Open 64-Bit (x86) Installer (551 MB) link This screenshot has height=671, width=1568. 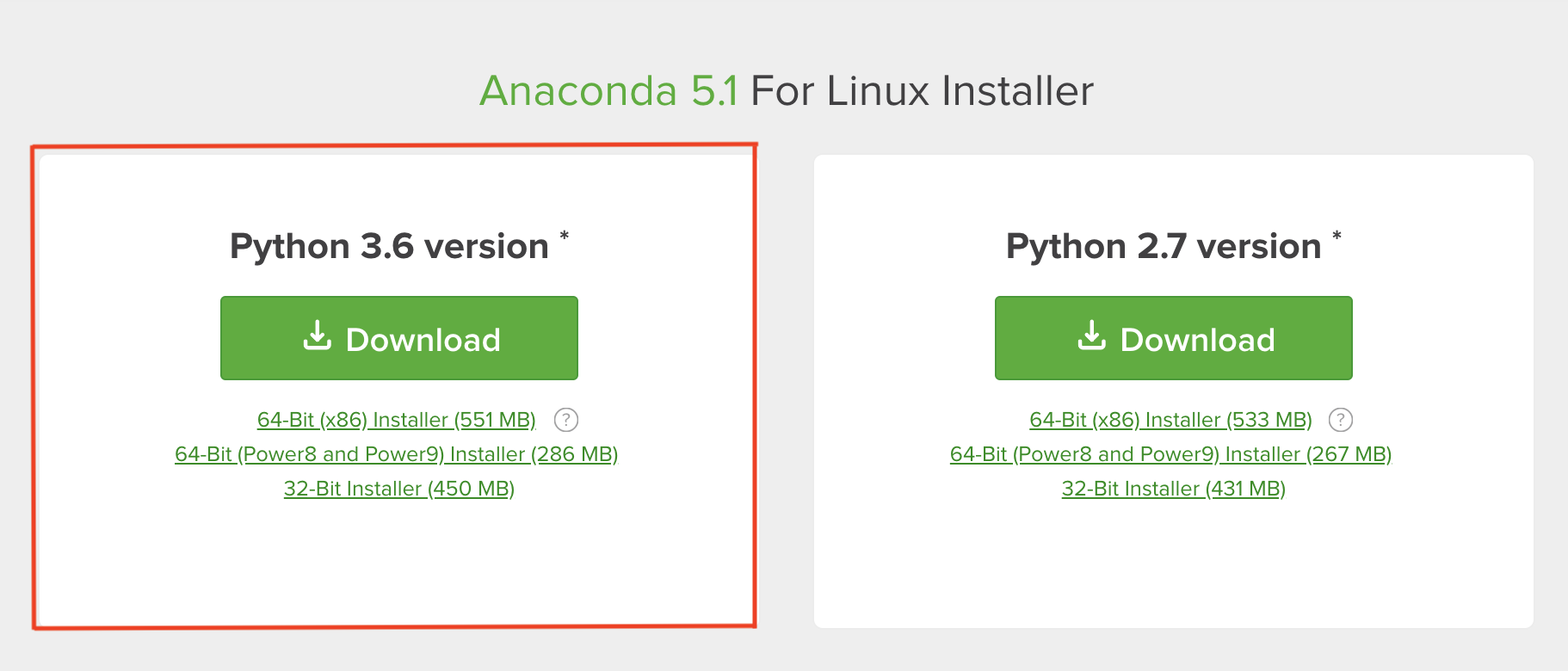point(396,420)
